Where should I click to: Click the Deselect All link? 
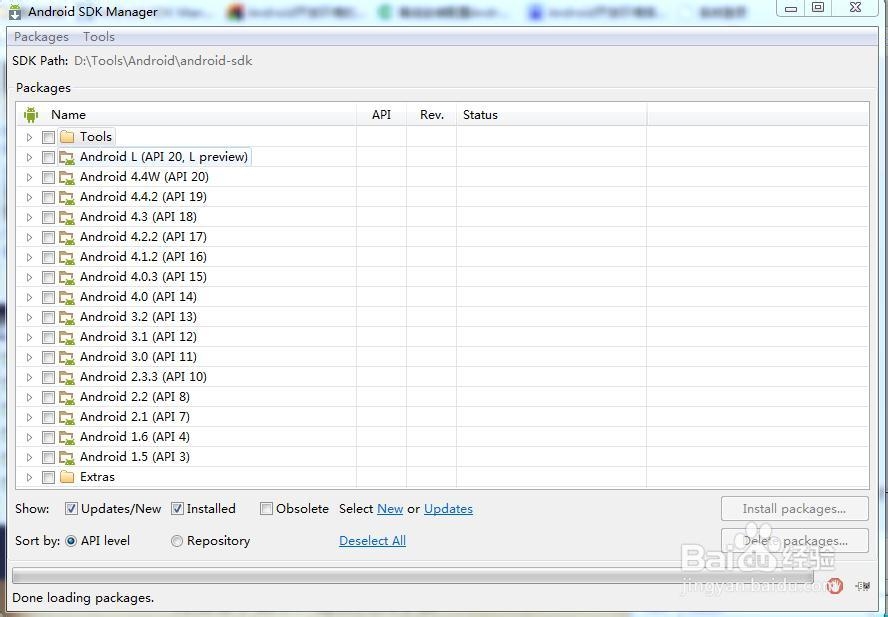click(x=373, y=541)
